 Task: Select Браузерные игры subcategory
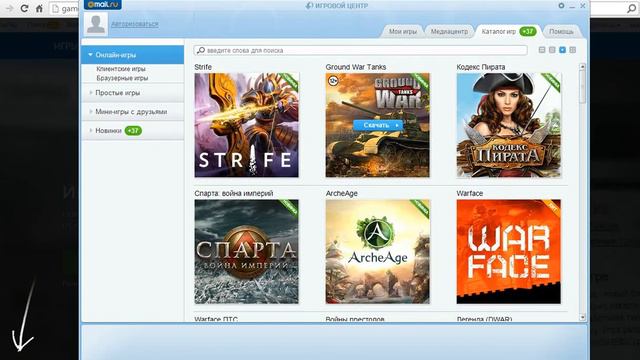tap(122, 78)
